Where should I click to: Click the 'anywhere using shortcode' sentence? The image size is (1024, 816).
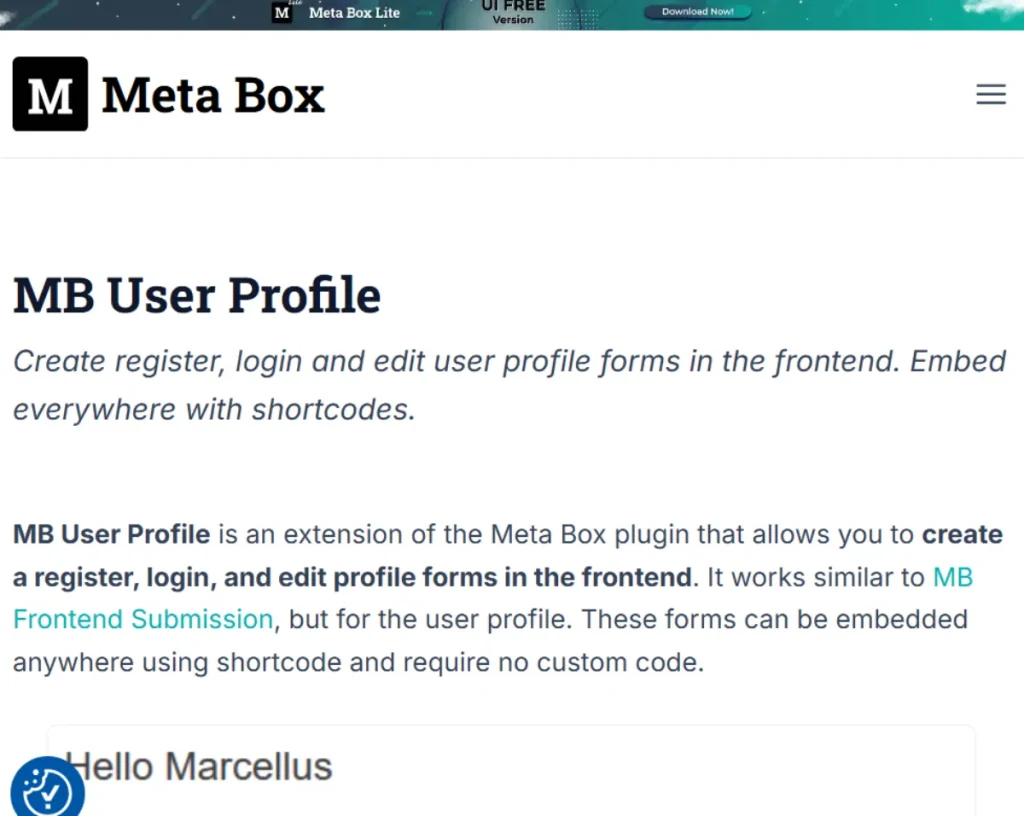(359, 663)
